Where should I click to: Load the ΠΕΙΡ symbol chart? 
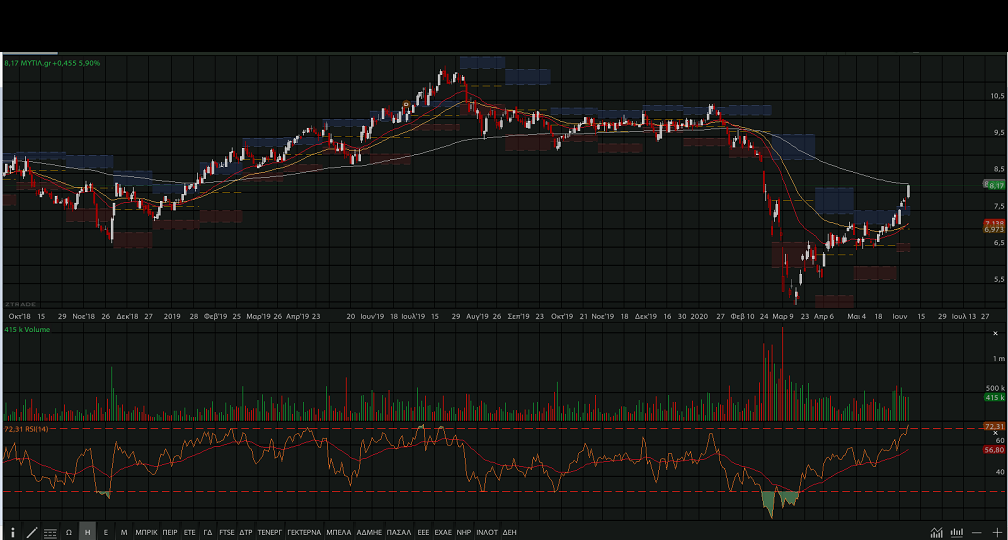pyautogui.click(x=170, y=533)
